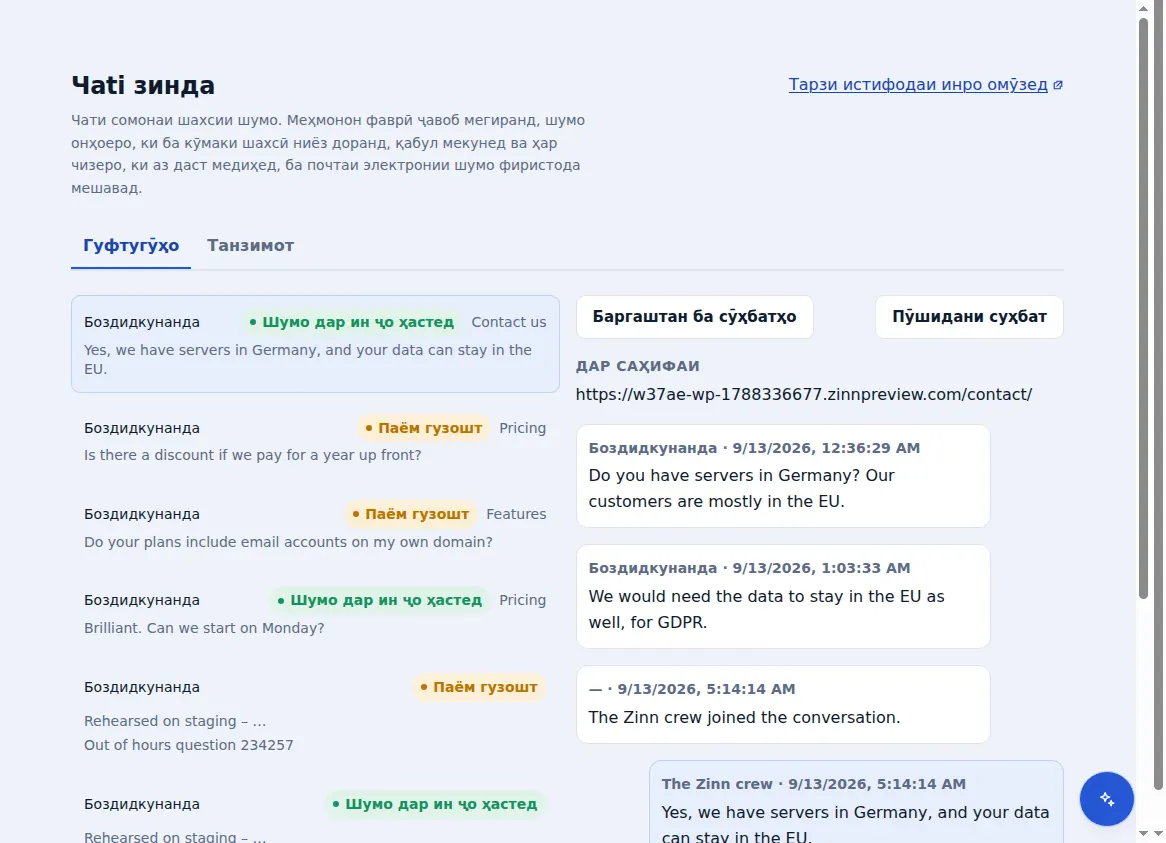Click message about data staying in EU for GDPR
Image resolution: width=1166 pixels, height=843 pixels.
[783, 596]
